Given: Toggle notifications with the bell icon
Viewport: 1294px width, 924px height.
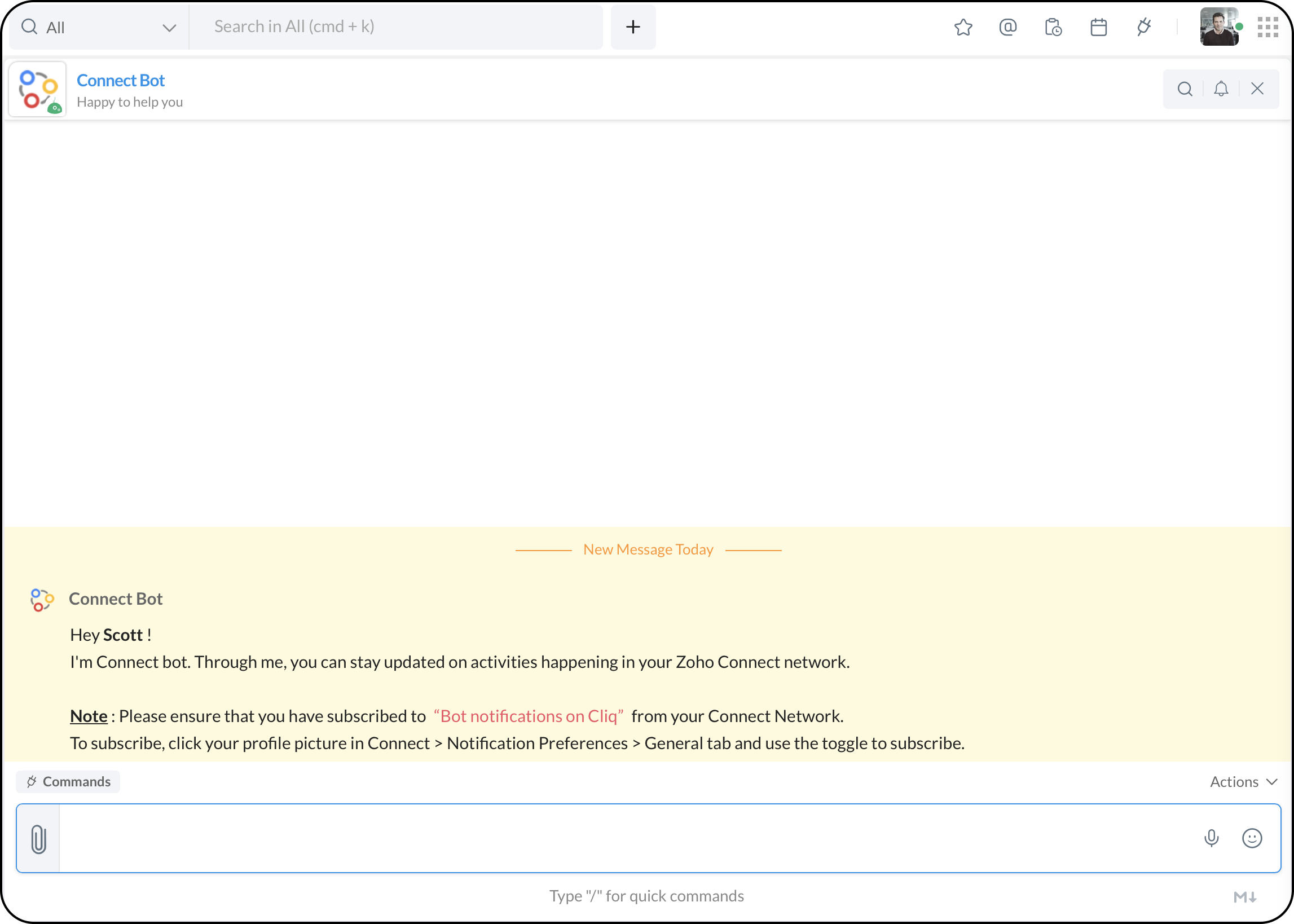Looking at the screenshot, I should click(x=1221, y=89).
